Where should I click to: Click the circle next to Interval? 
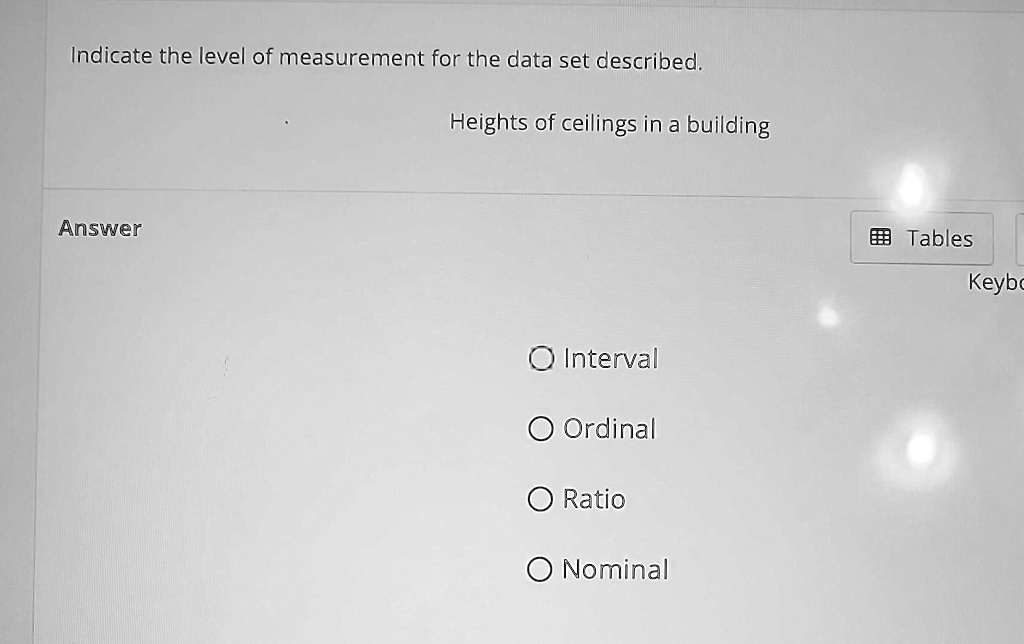coord(541,358)
